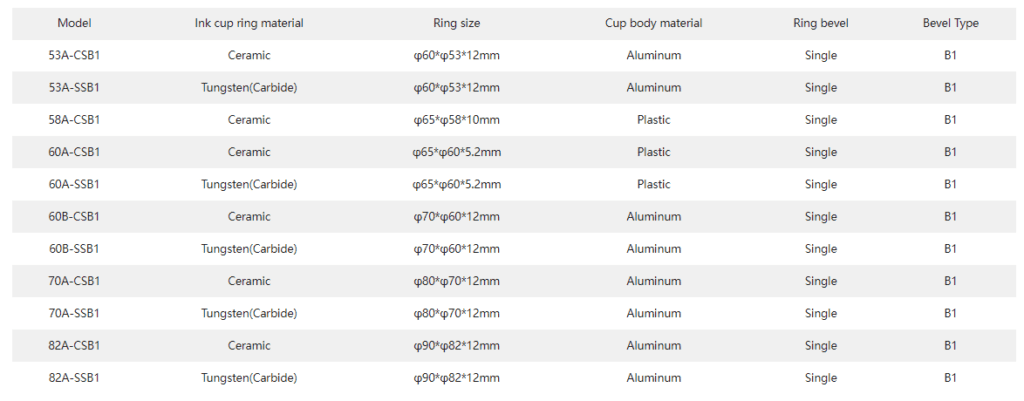Image resolution: width=1024 pixels, height=401 pixels.
Task: Select the 60B-SSB1 model entry
Action: point(74,249)
